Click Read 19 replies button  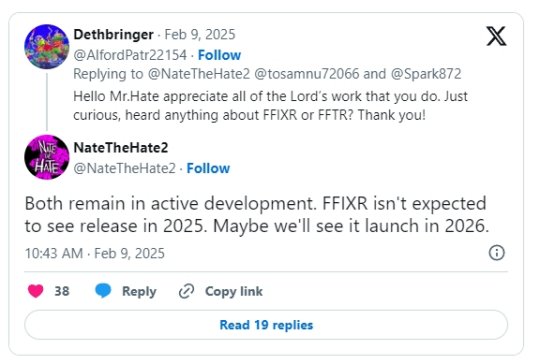(266, 325)
